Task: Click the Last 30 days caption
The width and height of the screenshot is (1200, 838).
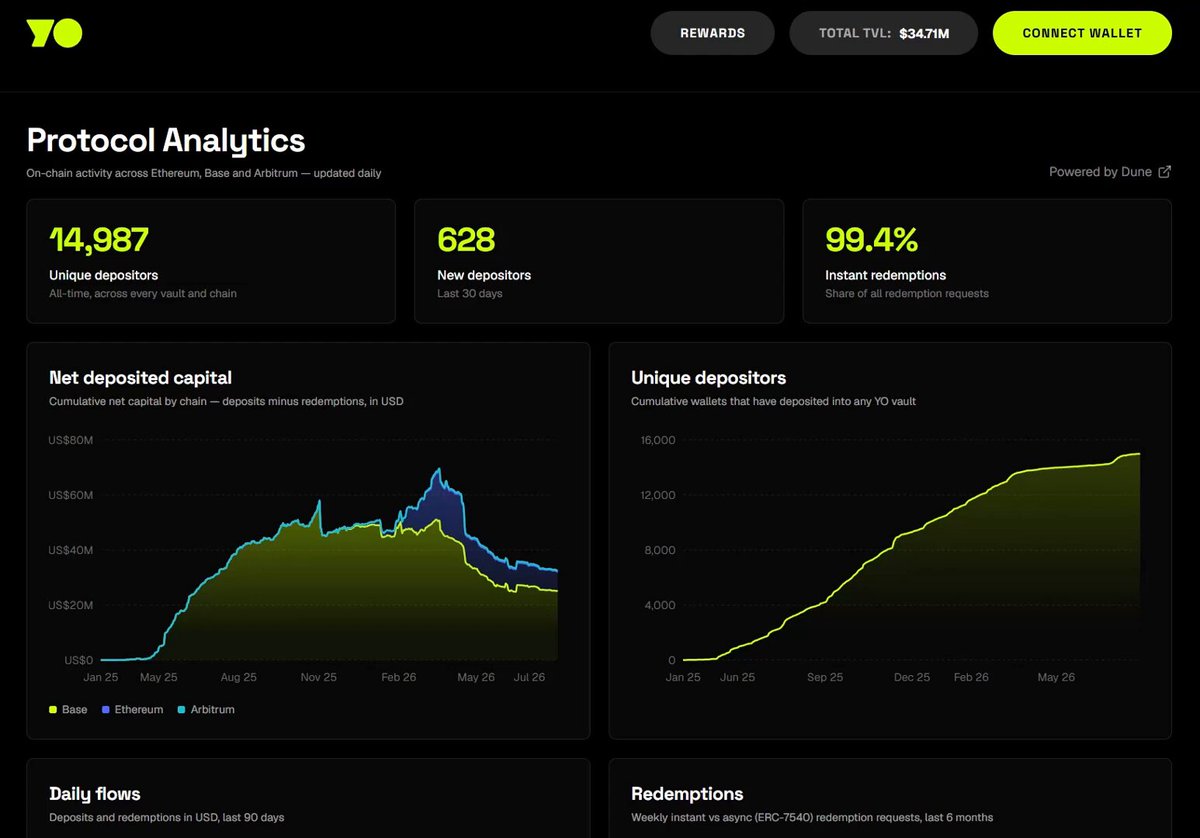Action: [x=470, y=294]
